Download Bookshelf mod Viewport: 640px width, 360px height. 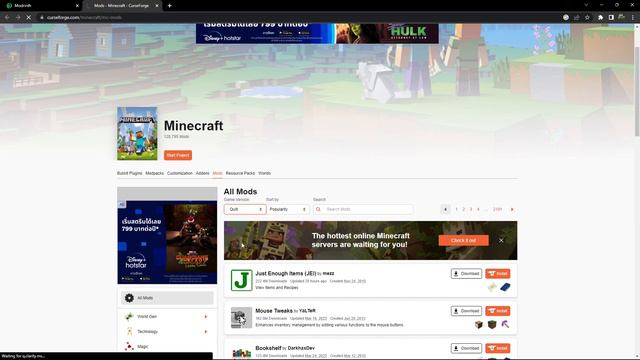coord(466,348)
